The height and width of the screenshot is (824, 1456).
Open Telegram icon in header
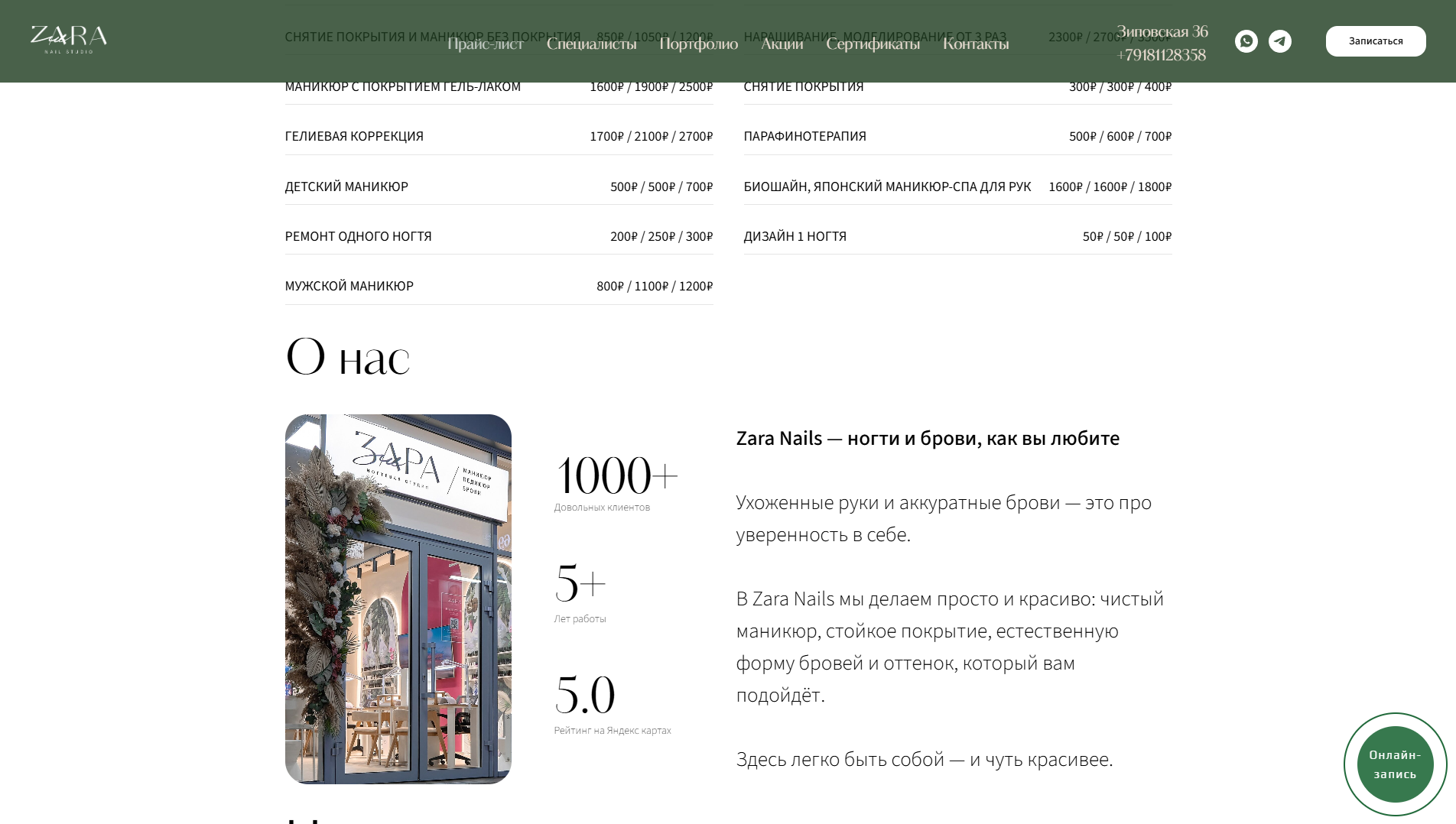pyautogui.click(x=1279, y=41)
